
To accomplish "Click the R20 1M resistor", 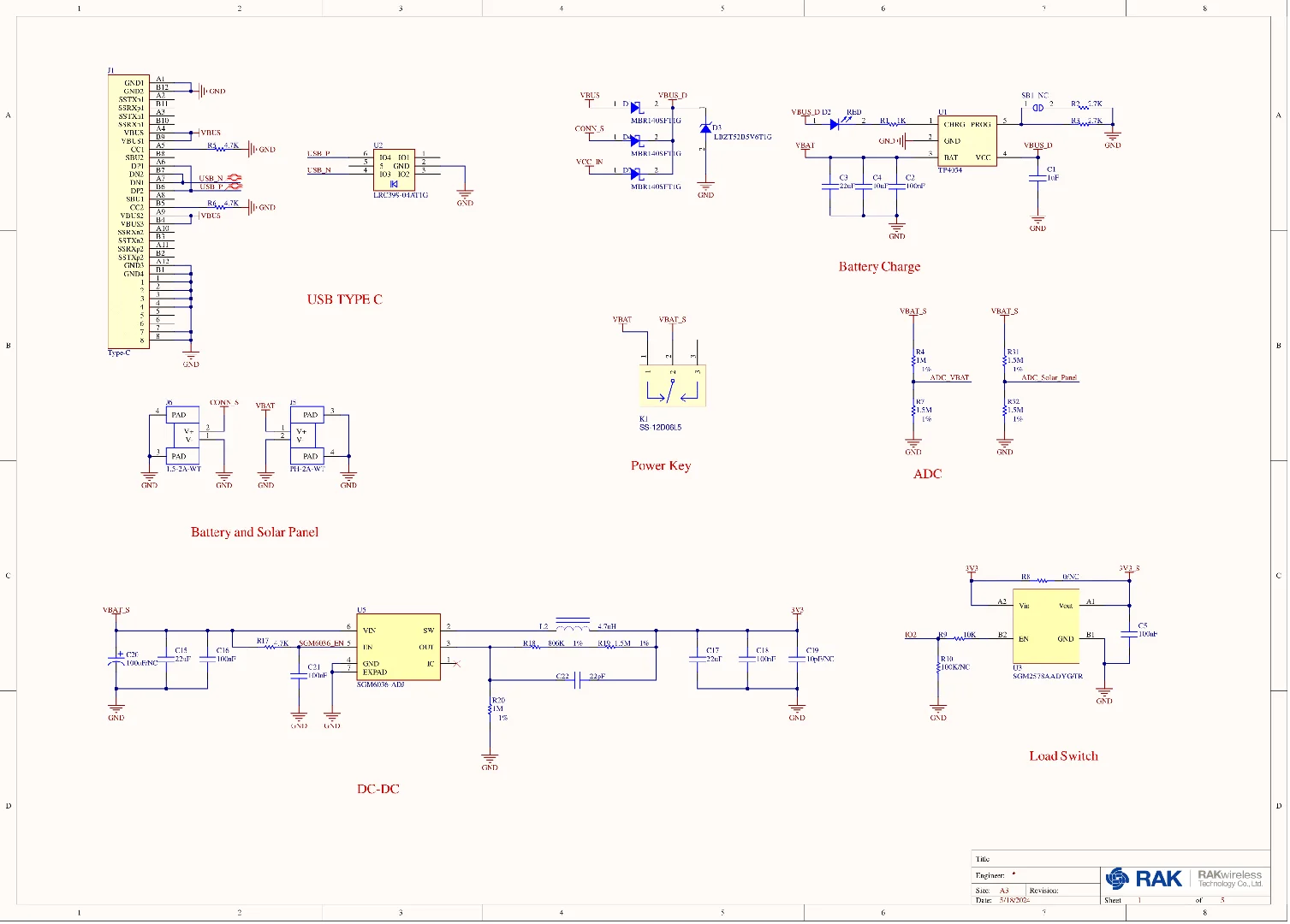I will [x=490, y=709].
